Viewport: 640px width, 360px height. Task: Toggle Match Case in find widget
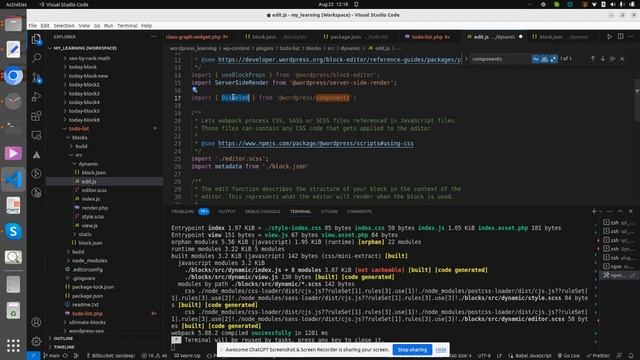[536, 59]
